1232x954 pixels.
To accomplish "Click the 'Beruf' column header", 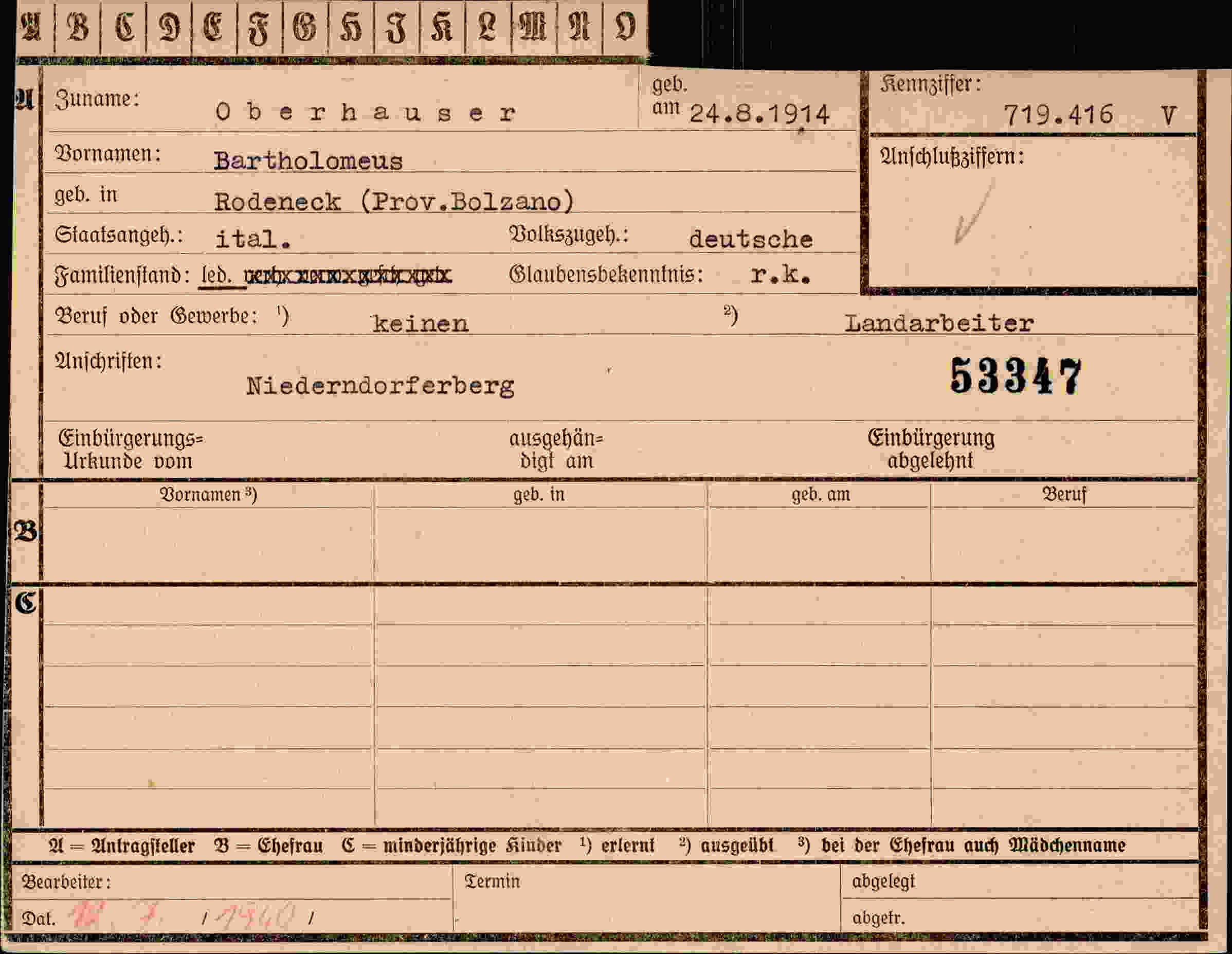I will coord(1064,495).
